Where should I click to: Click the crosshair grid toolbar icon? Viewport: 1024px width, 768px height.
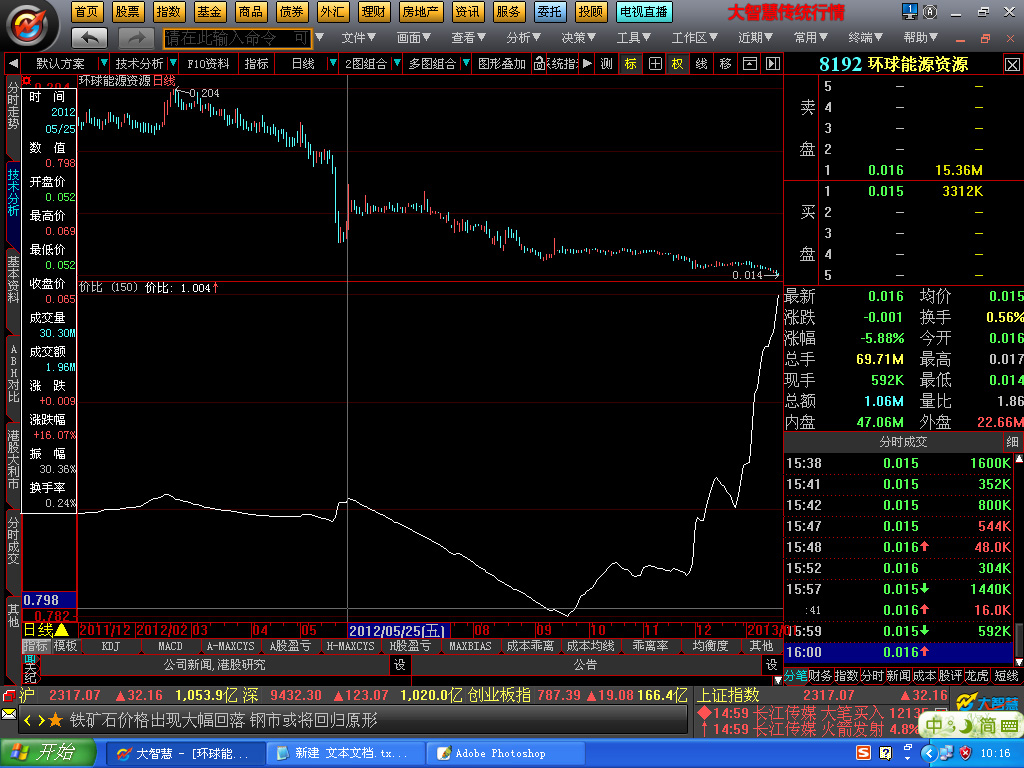654,63
